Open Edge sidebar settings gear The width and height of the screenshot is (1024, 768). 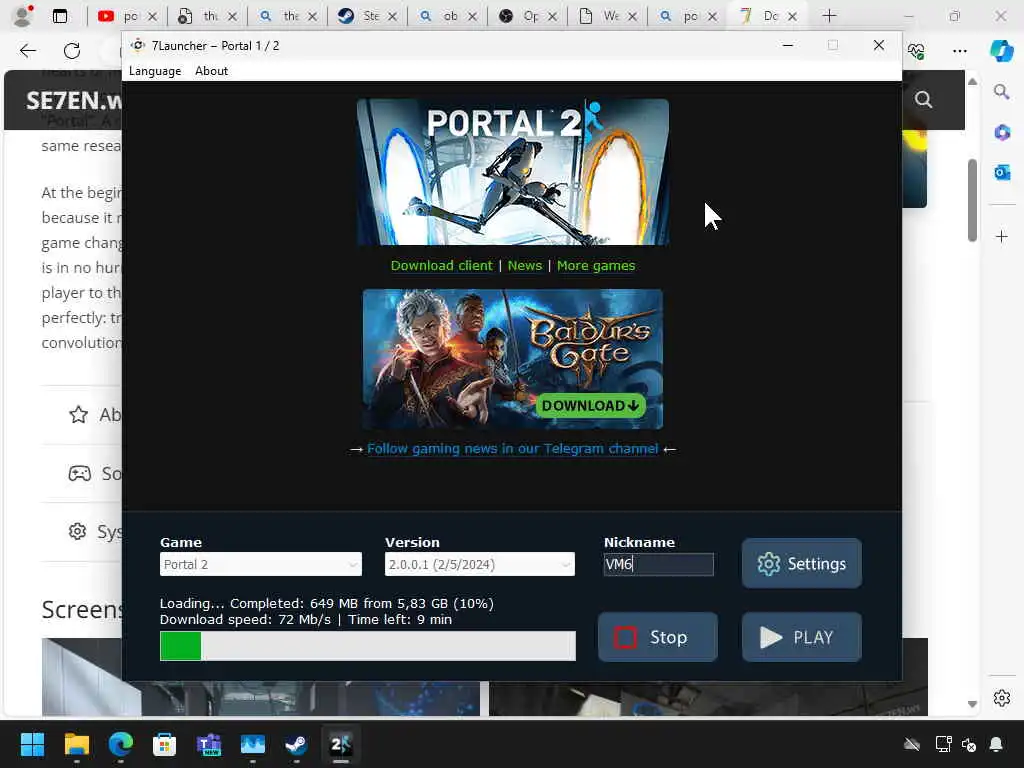pyautogui.click(x=1002, y=698)
